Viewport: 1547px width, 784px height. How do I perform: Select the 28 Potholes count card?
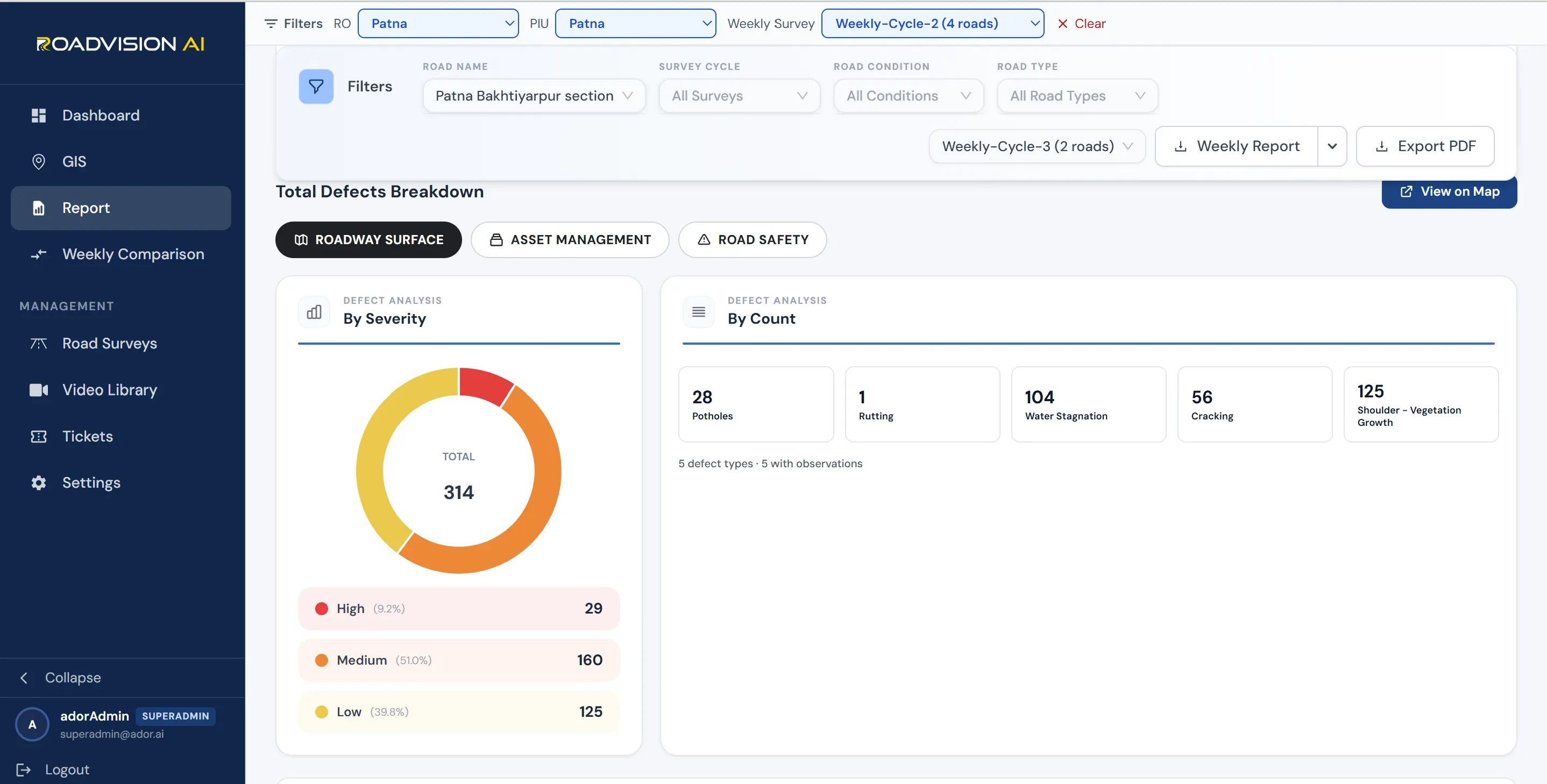click(756, 404)
